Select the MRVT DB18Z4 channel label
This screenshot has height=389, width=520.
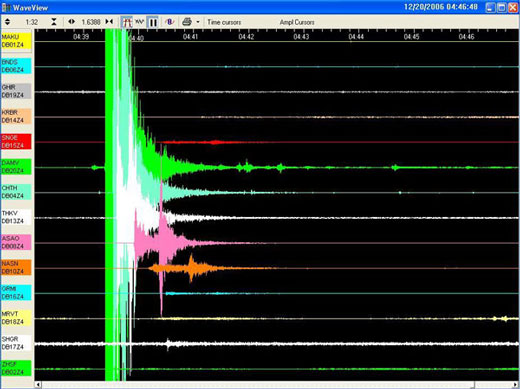pyautogui.click(x=16, y=318)
